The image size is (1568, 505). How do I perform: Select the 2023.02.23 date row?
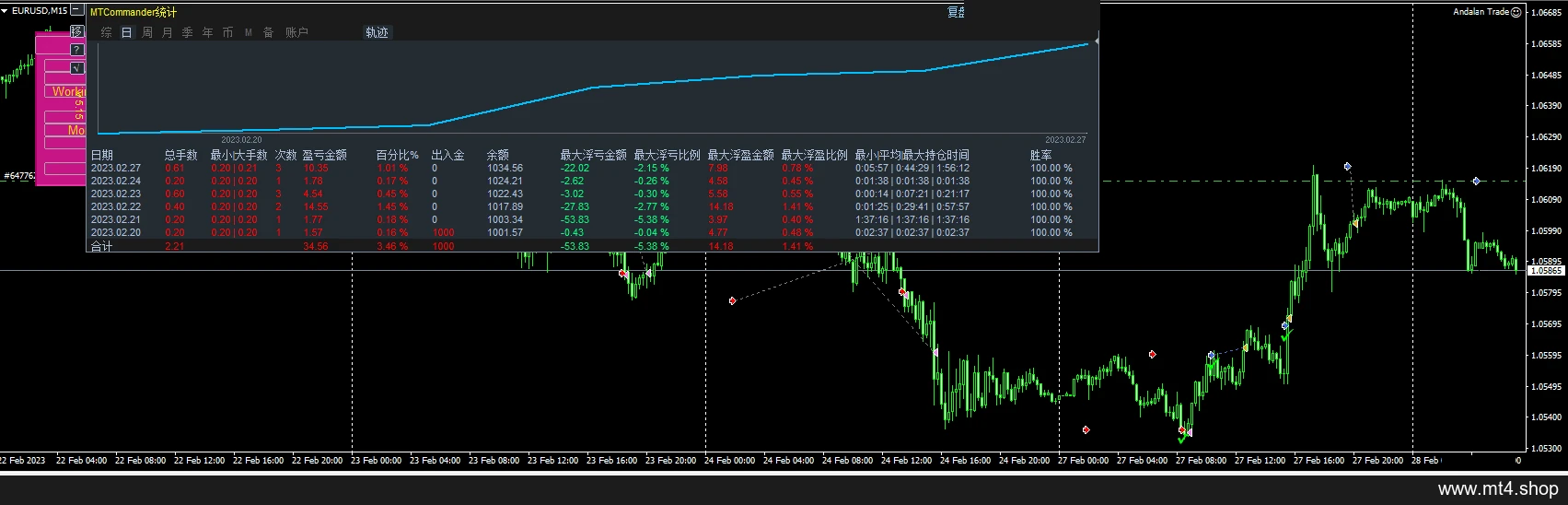pyautogui.click(x=116, y=194)
